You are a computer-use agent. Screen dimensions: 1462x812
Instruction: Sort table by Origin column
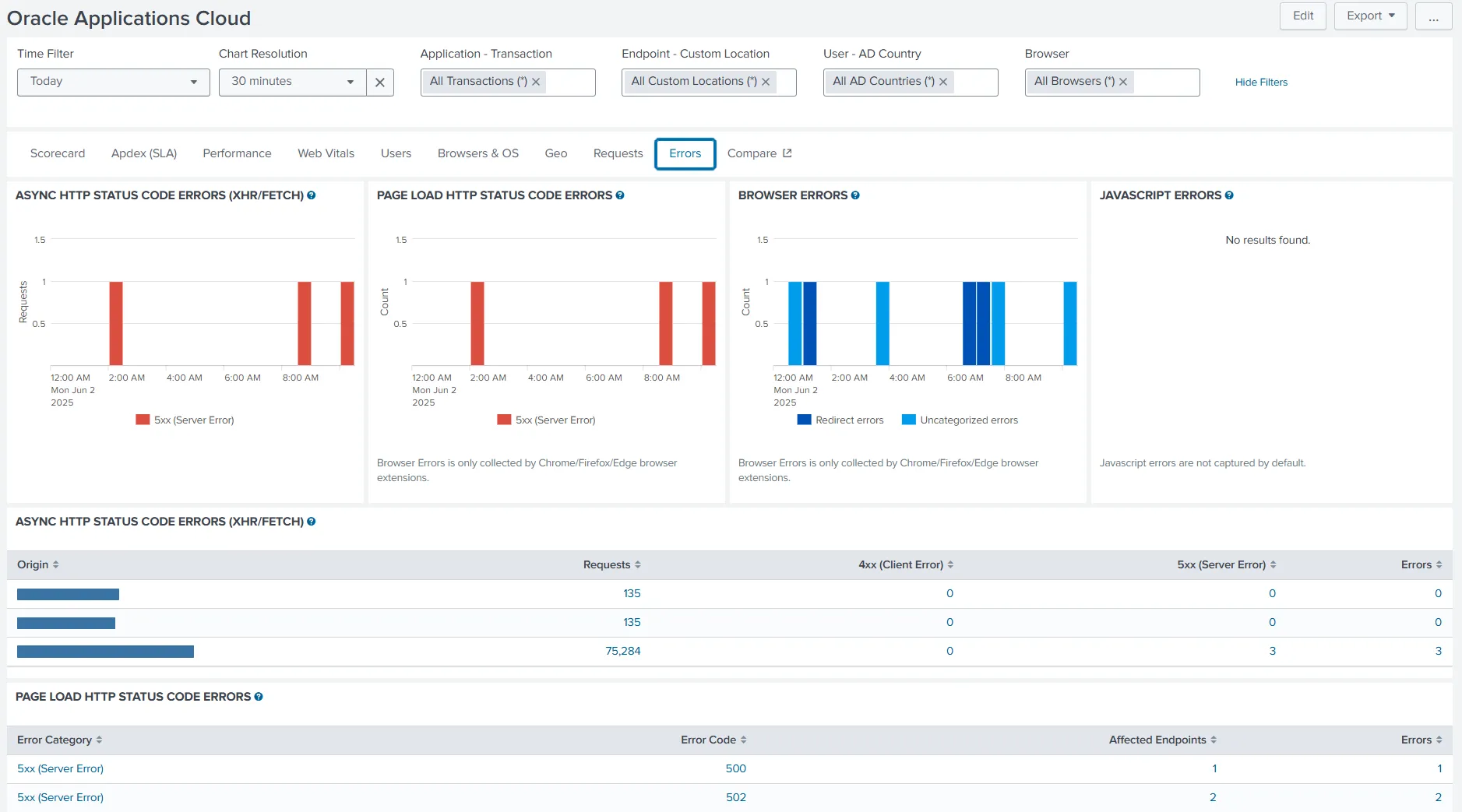[x=38, y=564]
